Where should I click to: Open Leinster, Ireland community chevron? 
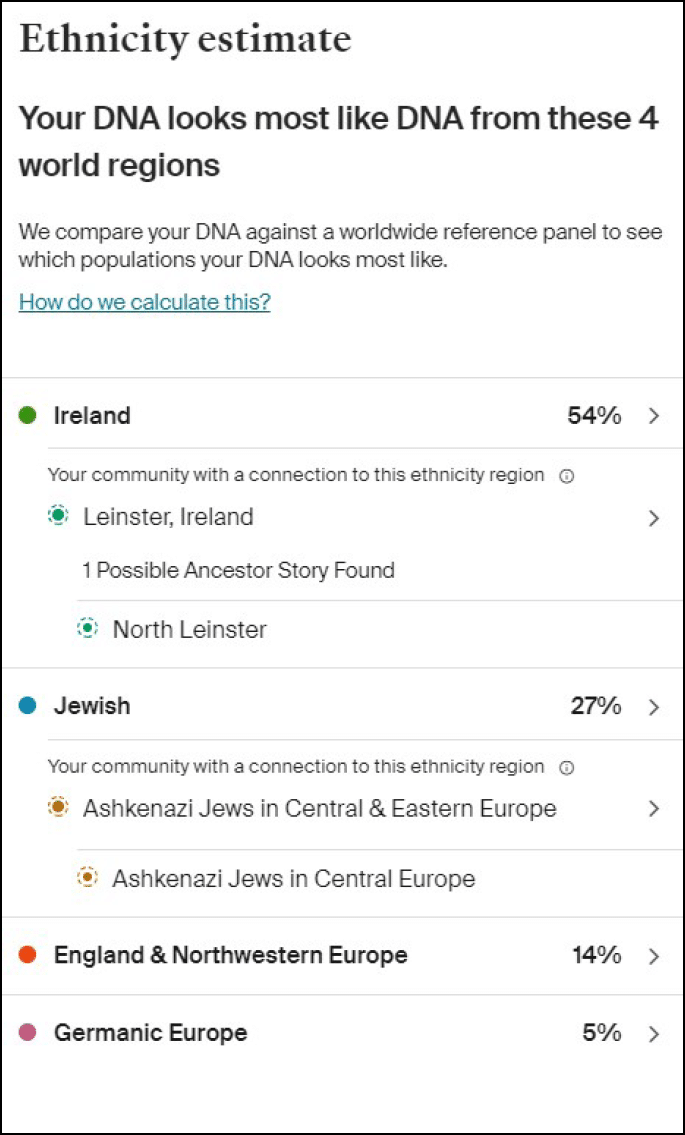pyautogui.click(x=654, y=518)
